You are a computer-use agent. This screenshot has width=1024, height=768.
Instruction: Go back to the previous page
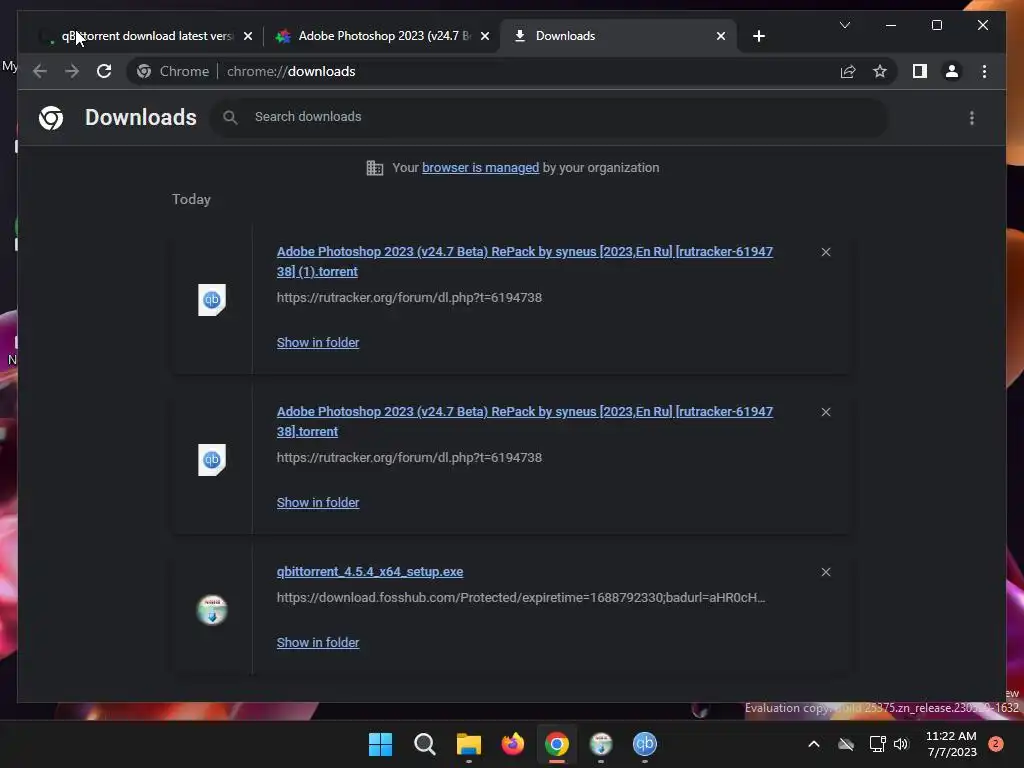(40, 71)
